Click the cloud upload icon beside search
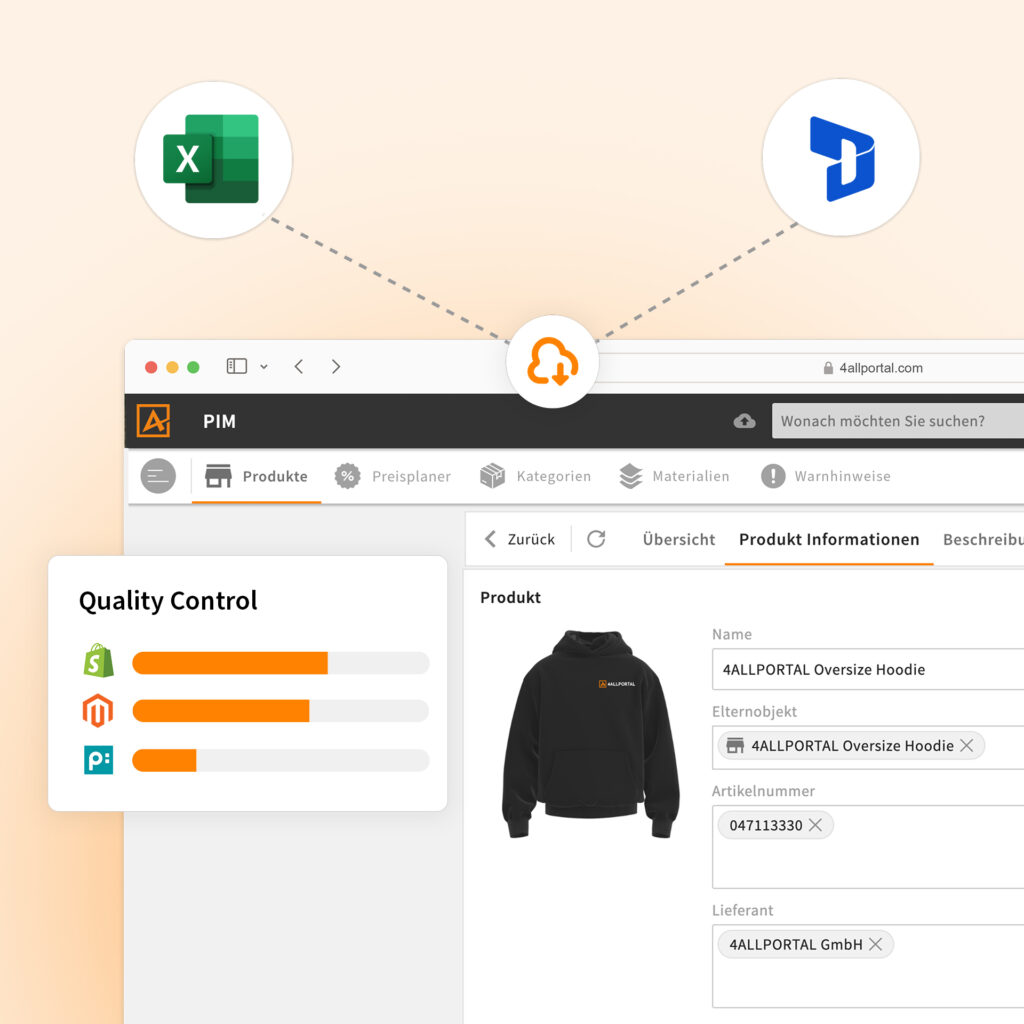Viewport: 1024px width, 1024px height. click(744, 421)
